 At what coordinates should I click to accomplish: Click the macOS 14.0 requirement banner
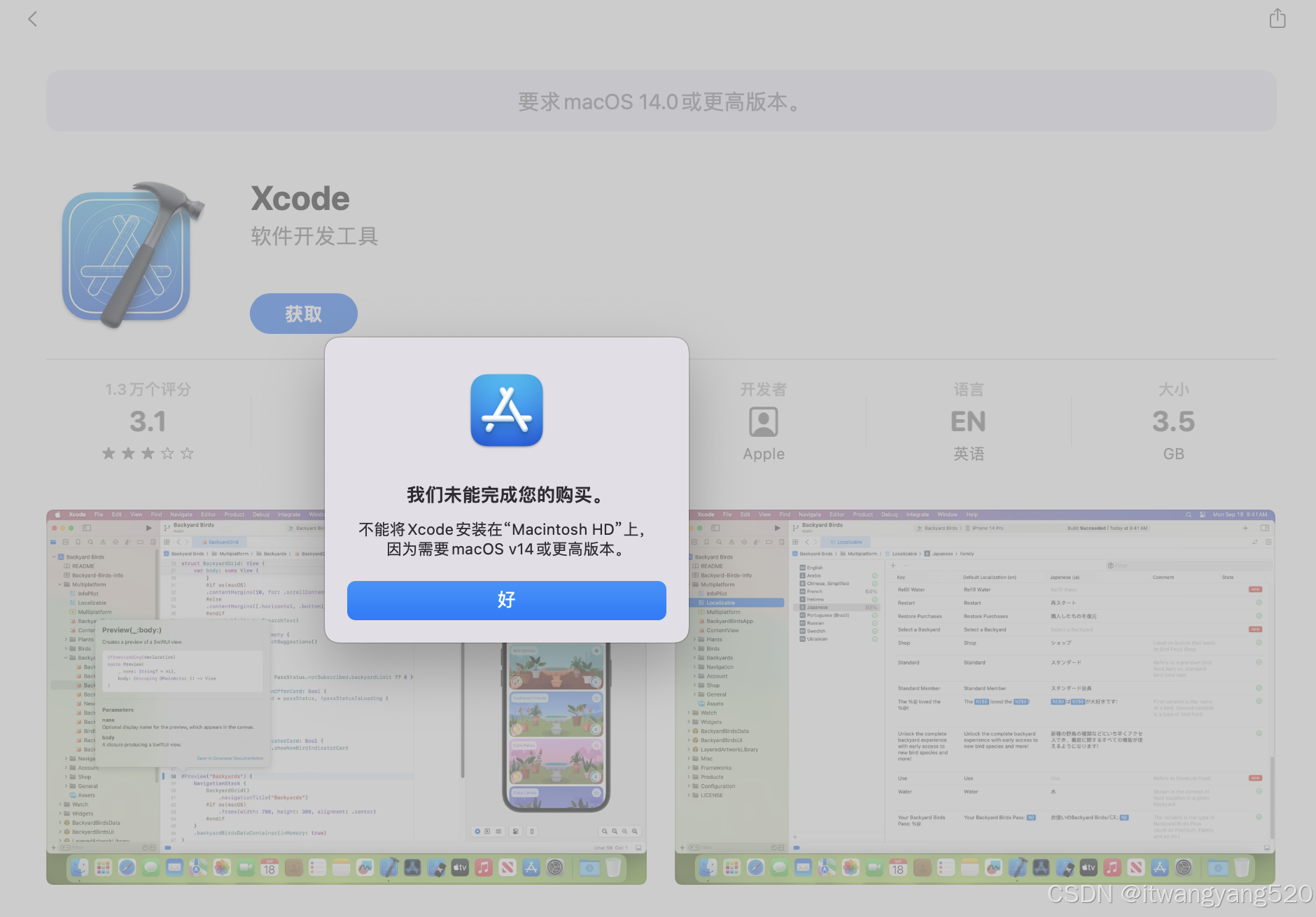pos(661,101)
